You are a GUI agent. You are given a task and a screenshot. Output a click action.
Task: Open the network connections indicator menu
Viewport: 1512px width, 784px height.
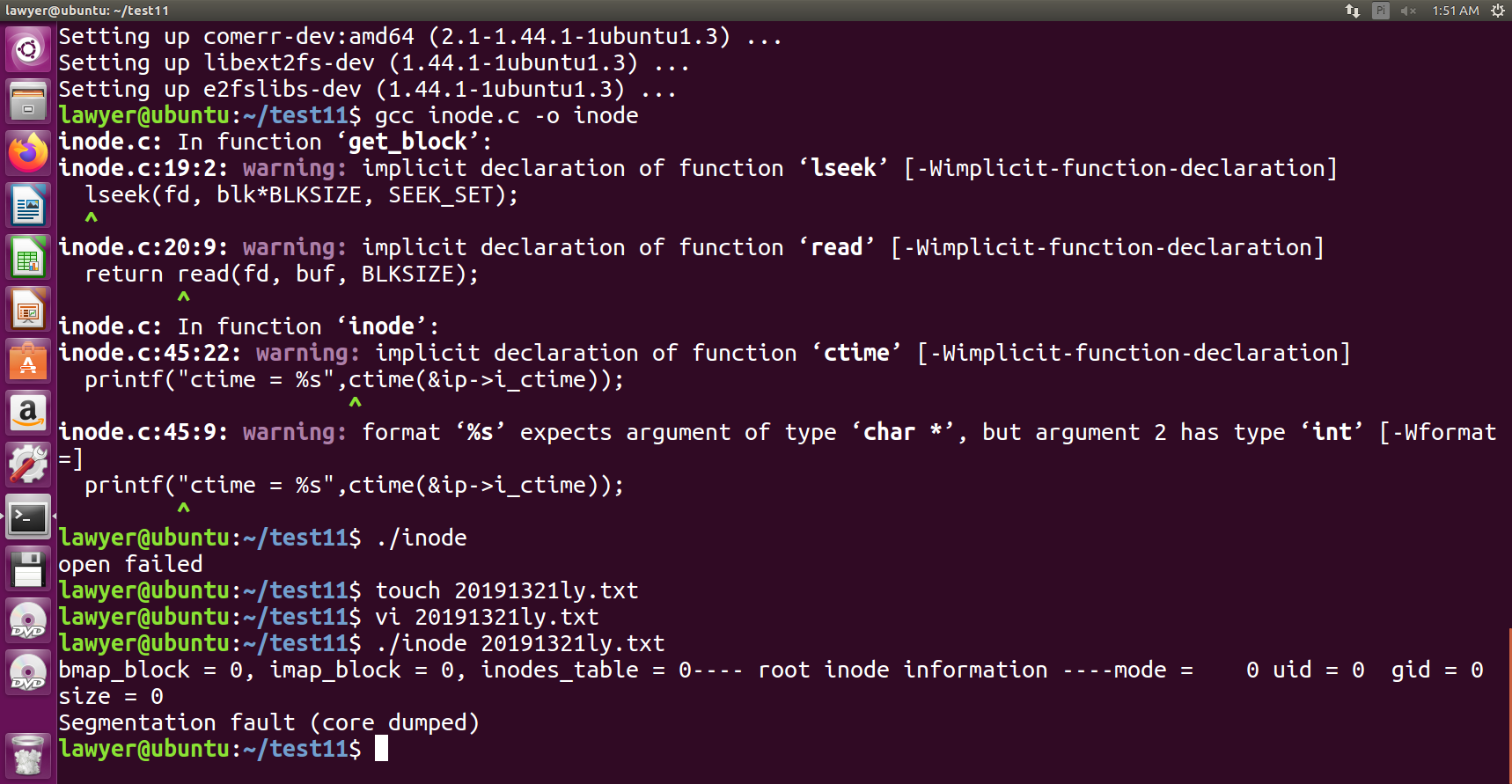click(1353, 11)
